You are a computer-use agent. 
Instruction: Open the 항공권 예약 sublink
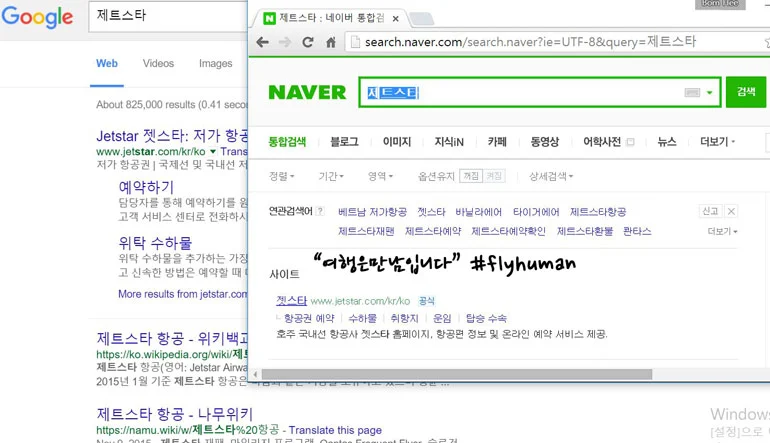[309, 318]
